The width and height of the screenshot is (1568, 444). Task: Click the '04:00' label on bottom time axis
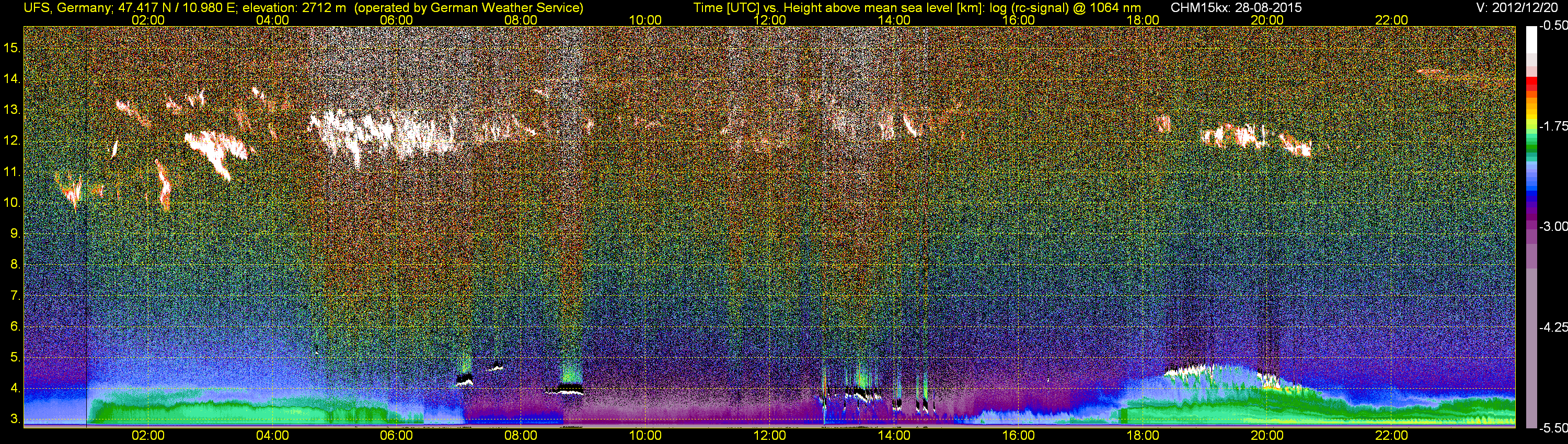[x=272, y=436]
